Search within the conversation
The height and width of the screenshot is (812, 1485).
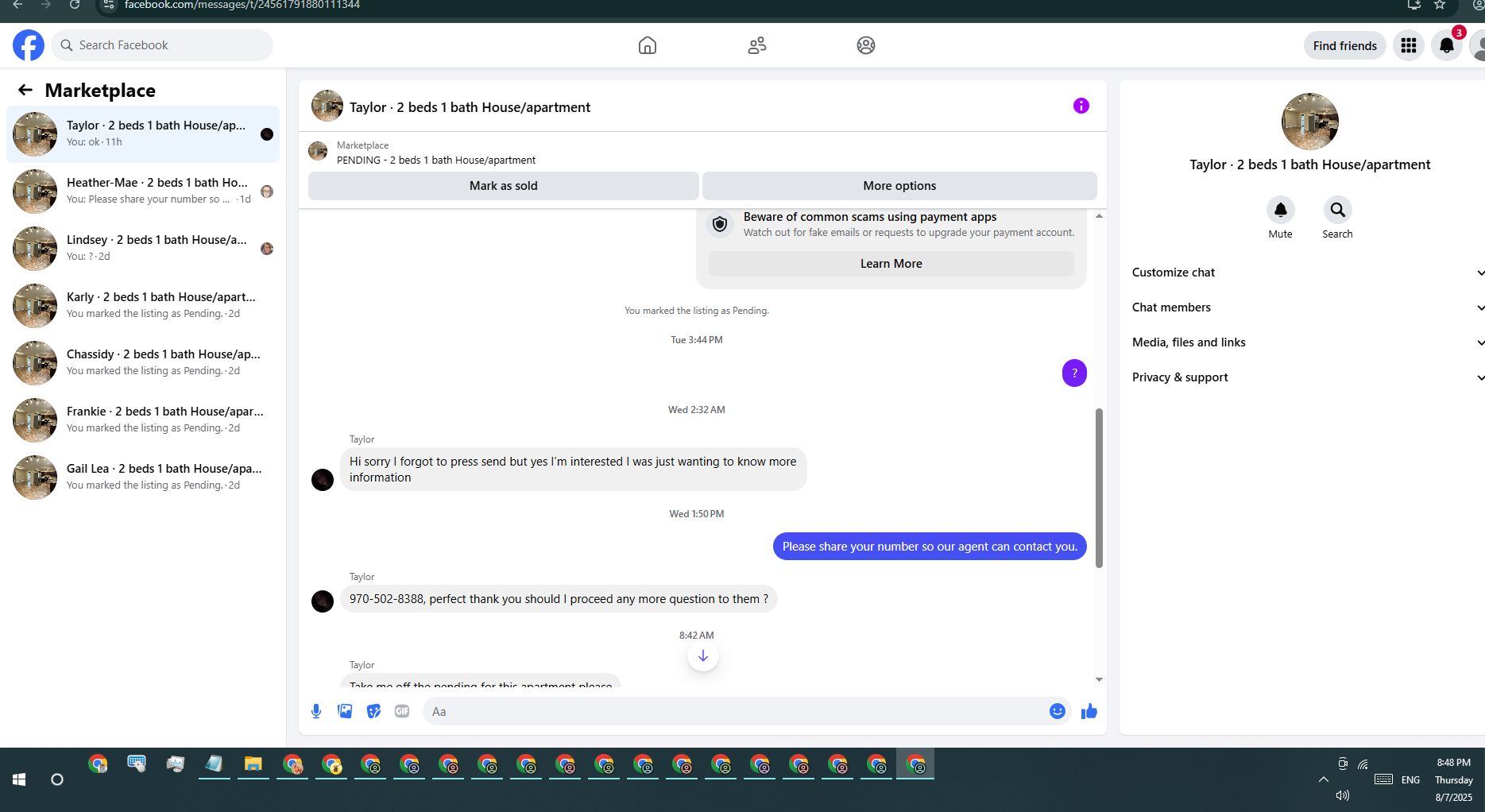point(1338,210)
